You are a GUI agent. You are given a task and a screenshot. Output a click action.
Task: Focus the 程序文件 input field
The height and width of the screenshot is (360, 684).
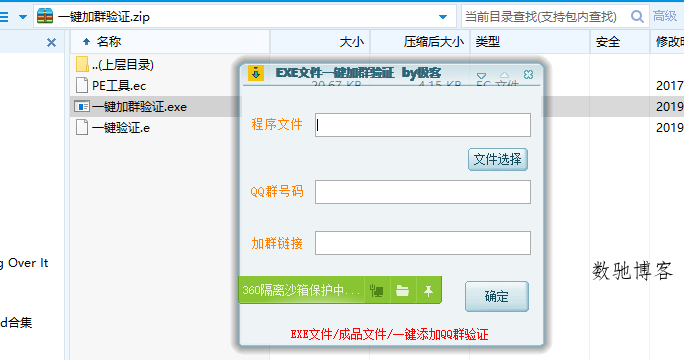coord(423,125)
